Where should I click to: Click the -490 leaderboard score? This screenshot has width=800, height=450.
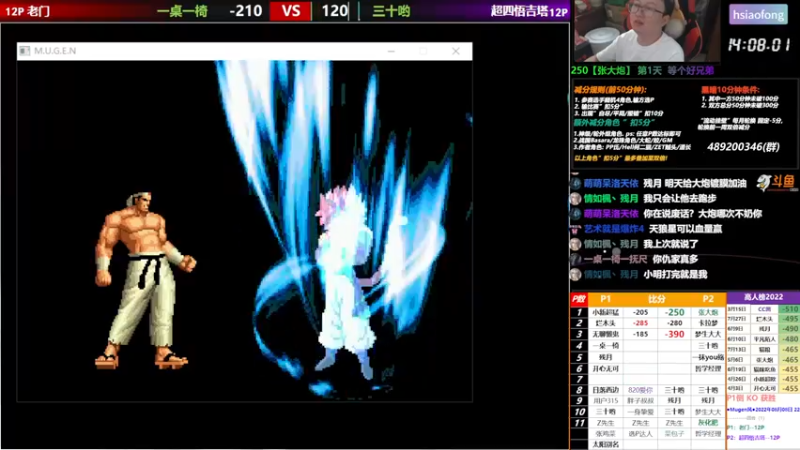(x=790, y=329)
